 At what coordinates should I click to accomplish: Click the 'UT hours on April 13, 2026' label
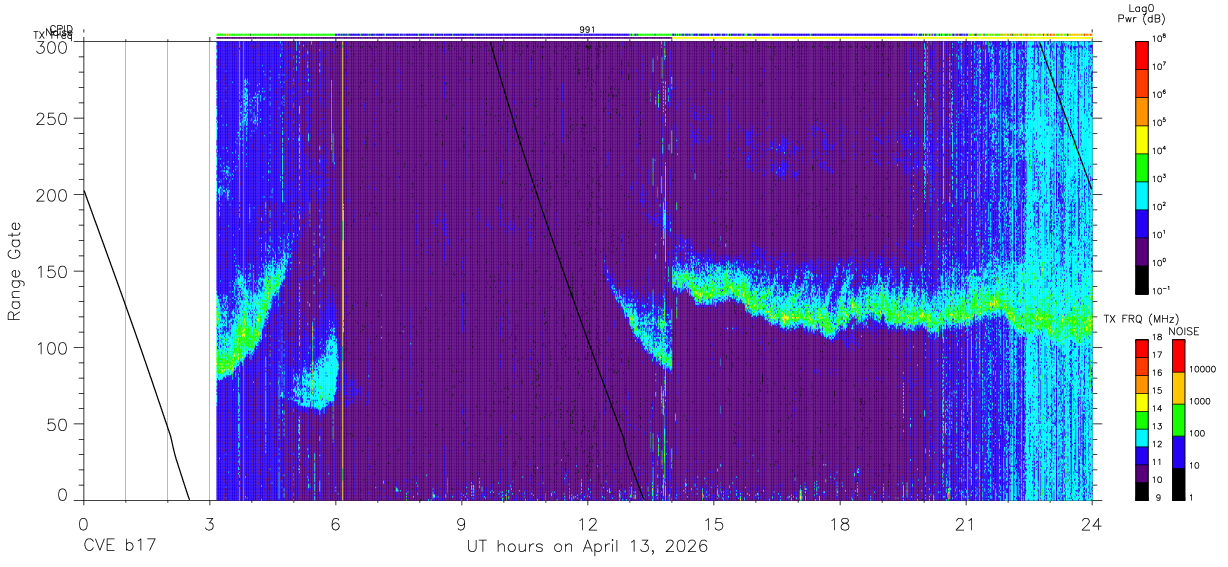coord(588,548)
